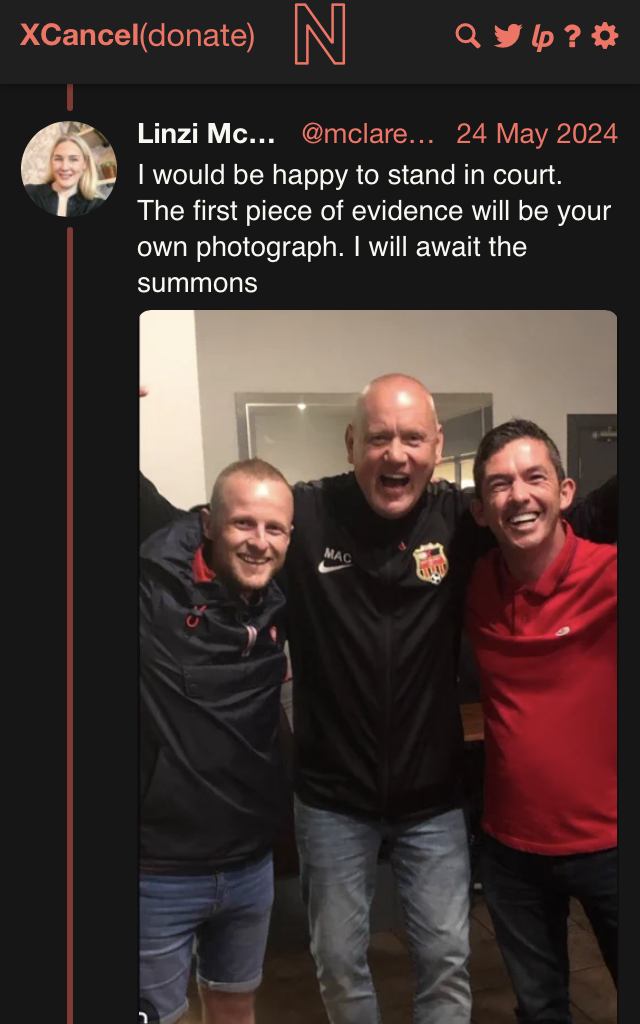Open the question mark about icon

573,36
